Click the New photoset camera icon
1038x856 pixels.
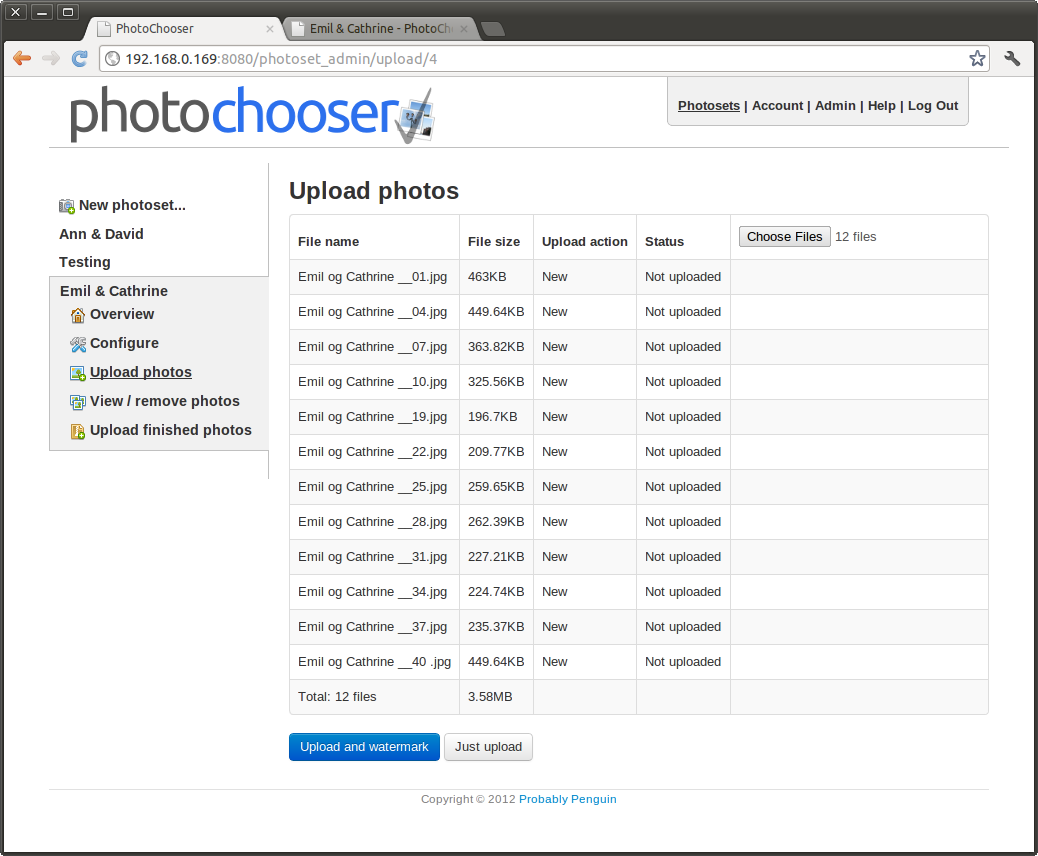pos(67,206)
